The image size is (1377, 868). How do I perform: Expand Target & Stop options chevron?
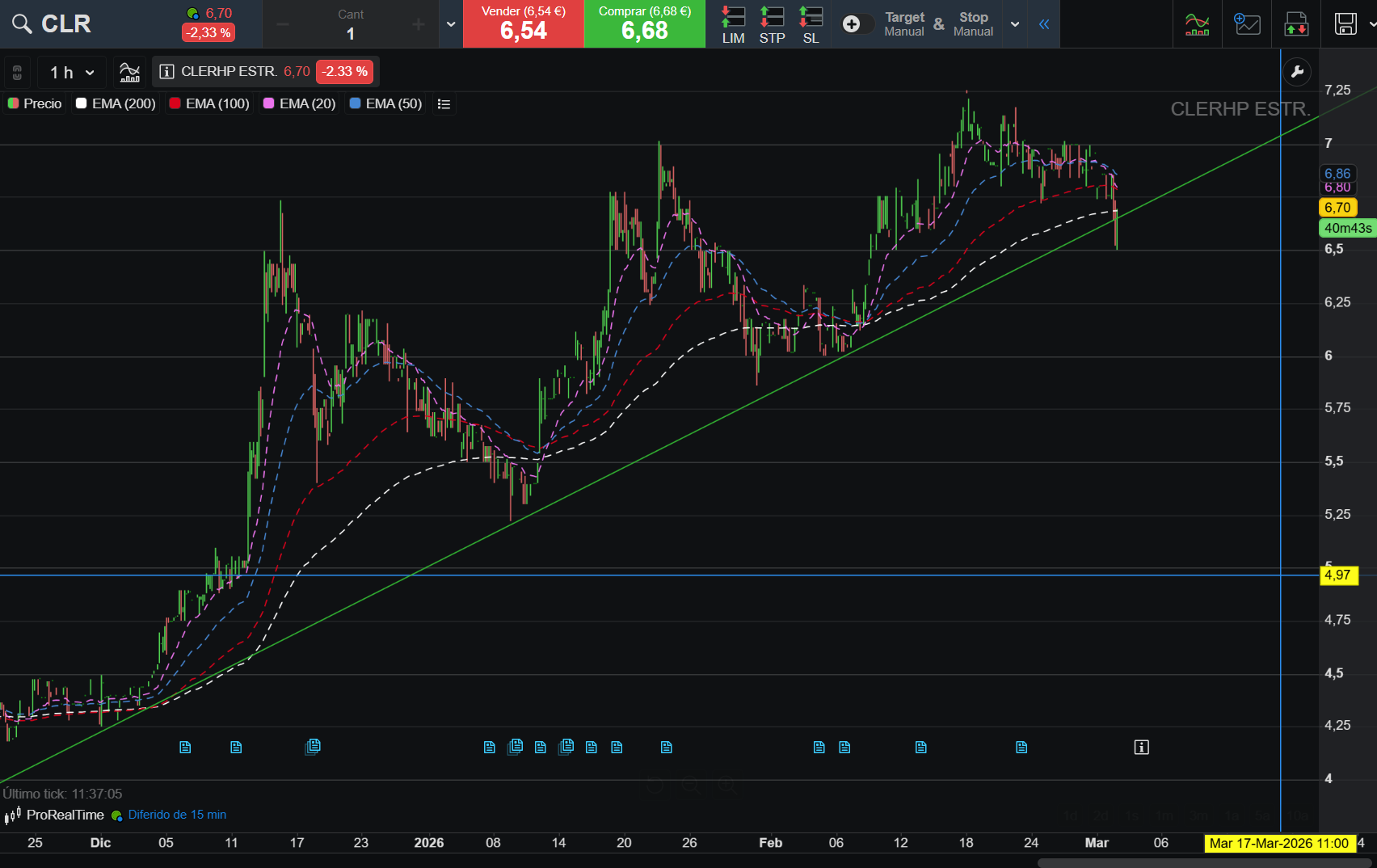point(1015,24)
